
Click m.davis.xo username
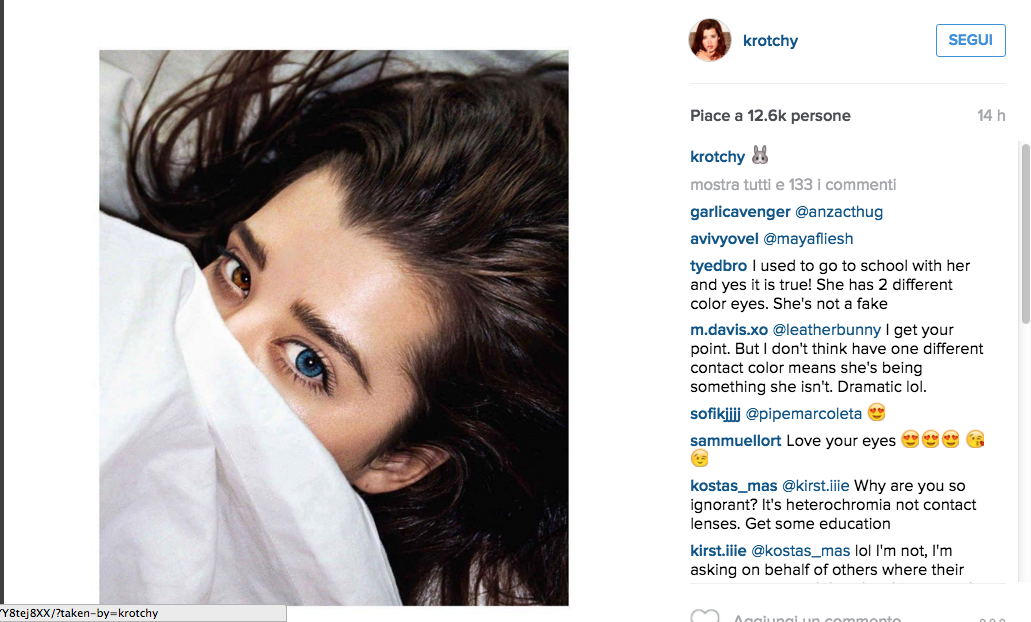tap(729, 329)
